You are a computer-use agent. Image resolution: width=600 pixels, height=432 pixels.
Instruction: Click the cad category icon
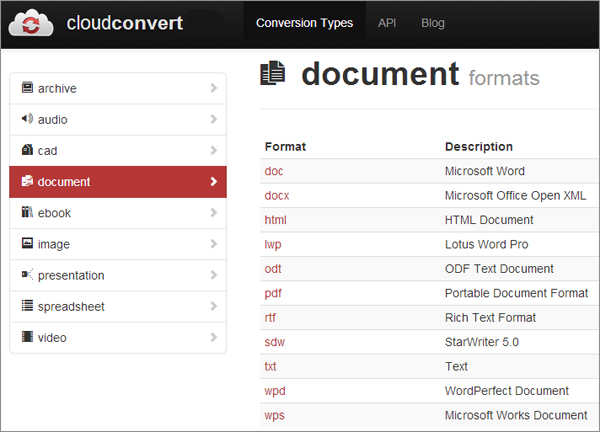tap(27, 150)
